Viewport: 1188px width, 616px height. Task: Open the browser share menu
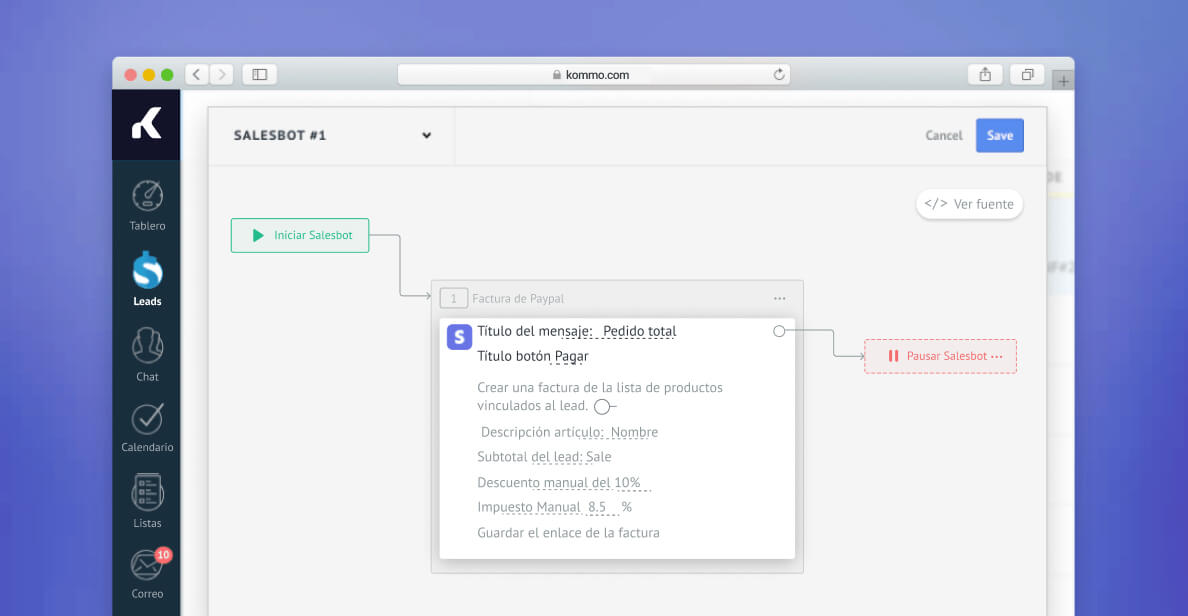point(985,74)
